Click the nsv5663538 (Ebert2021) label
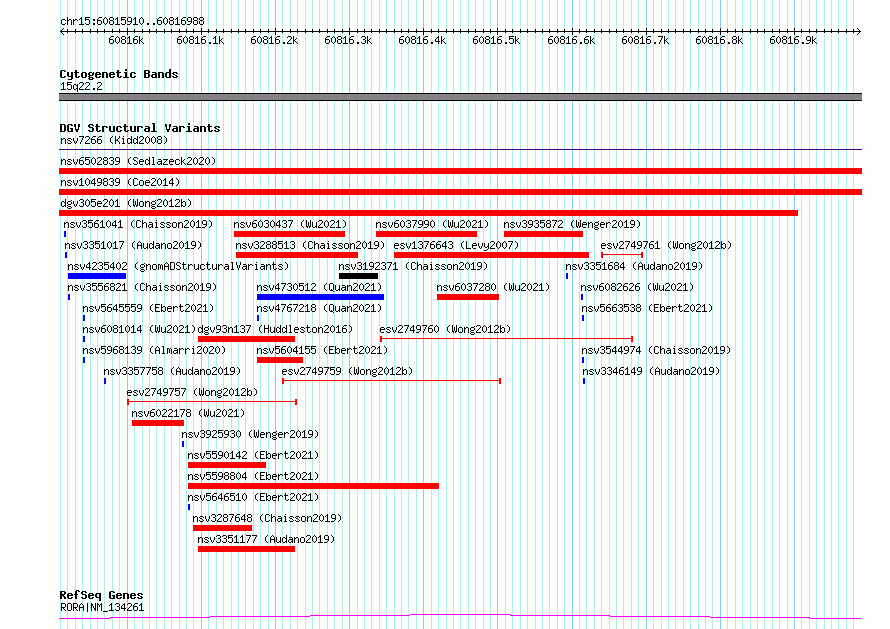 (x=647, y=308)
